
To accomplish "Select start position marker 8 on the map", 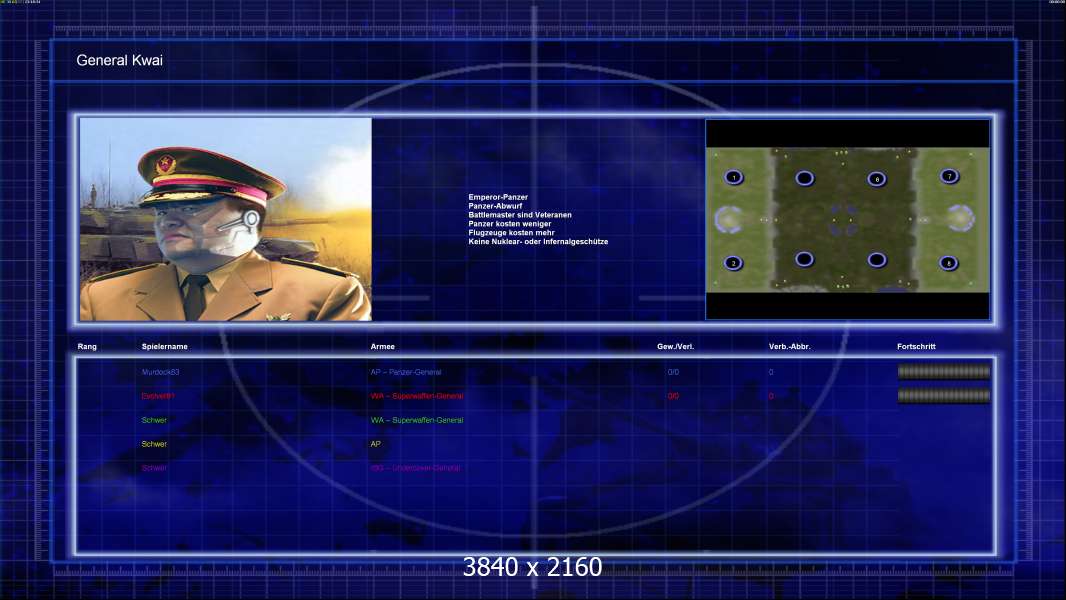I will click(x=949, y=263).
